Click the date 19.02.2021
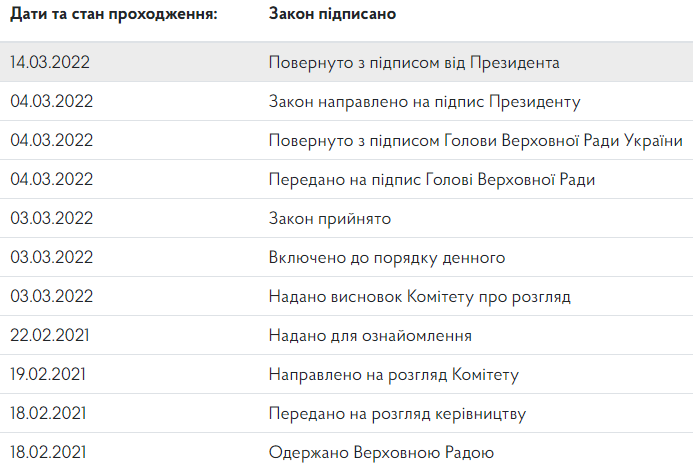Viewport: 693px width, 466px height. point(51,374)
